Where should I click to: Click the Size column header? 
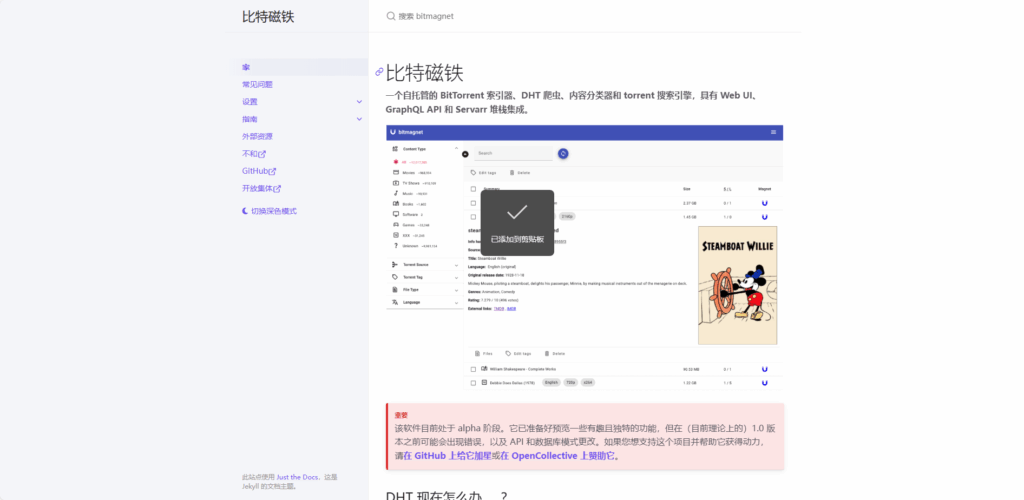click(x=686, y=189)
